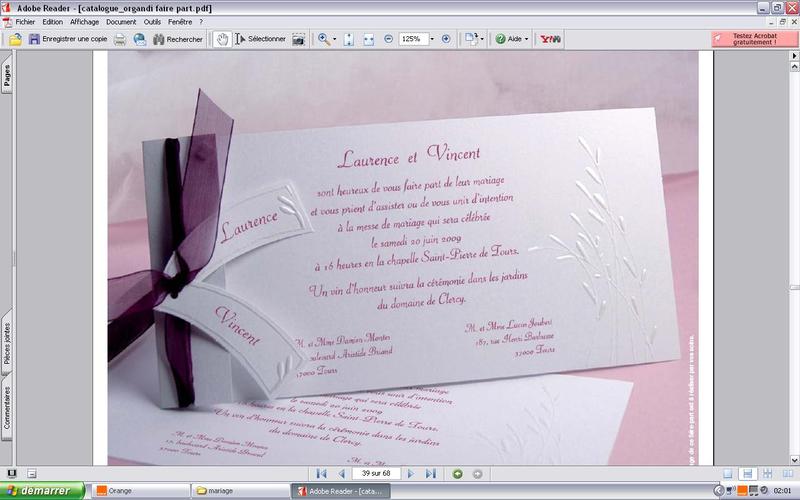Click the print icon in toolbar
The image size is (800, 500).
120,39
